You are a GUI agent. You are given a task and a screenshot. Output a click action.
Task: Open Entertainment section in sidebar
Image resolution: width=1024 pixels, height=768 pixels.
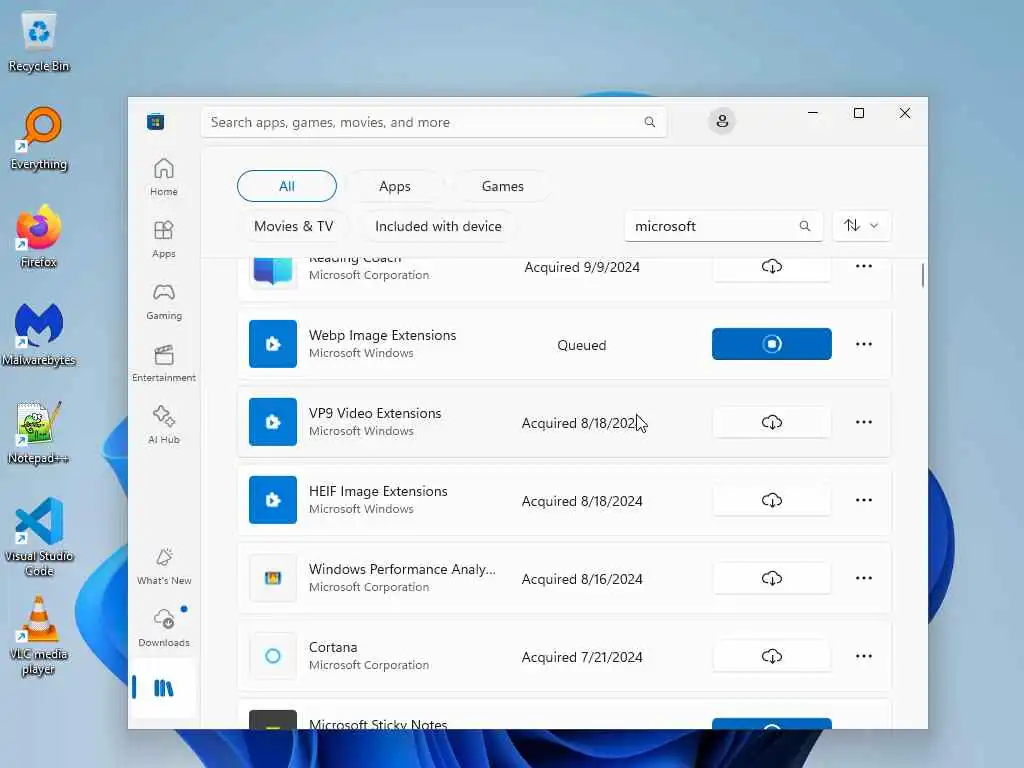coord(163,363)
